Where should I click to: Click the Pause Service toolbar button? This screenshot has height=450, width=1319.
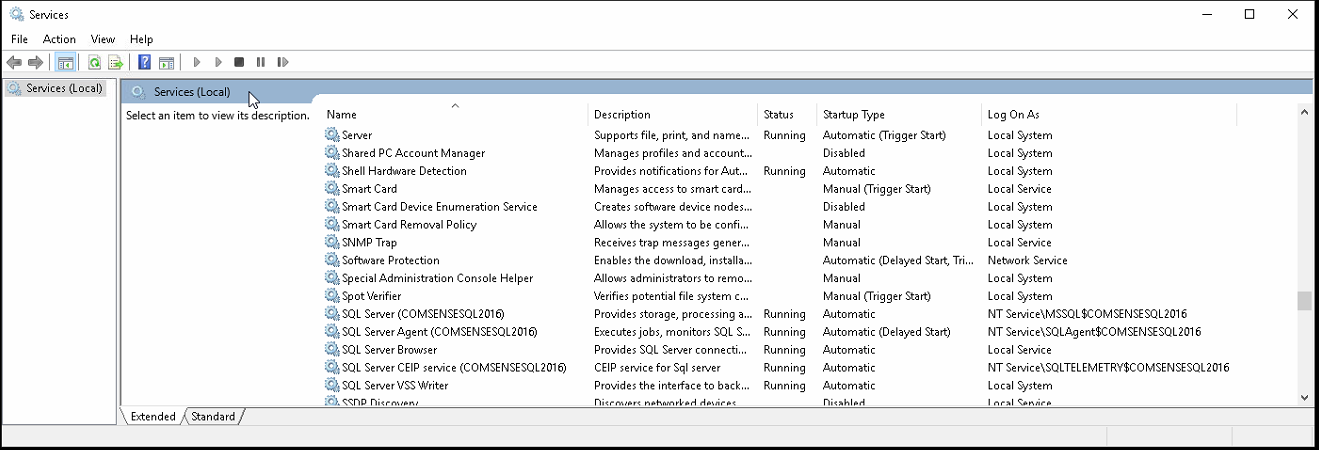point(261,62)
